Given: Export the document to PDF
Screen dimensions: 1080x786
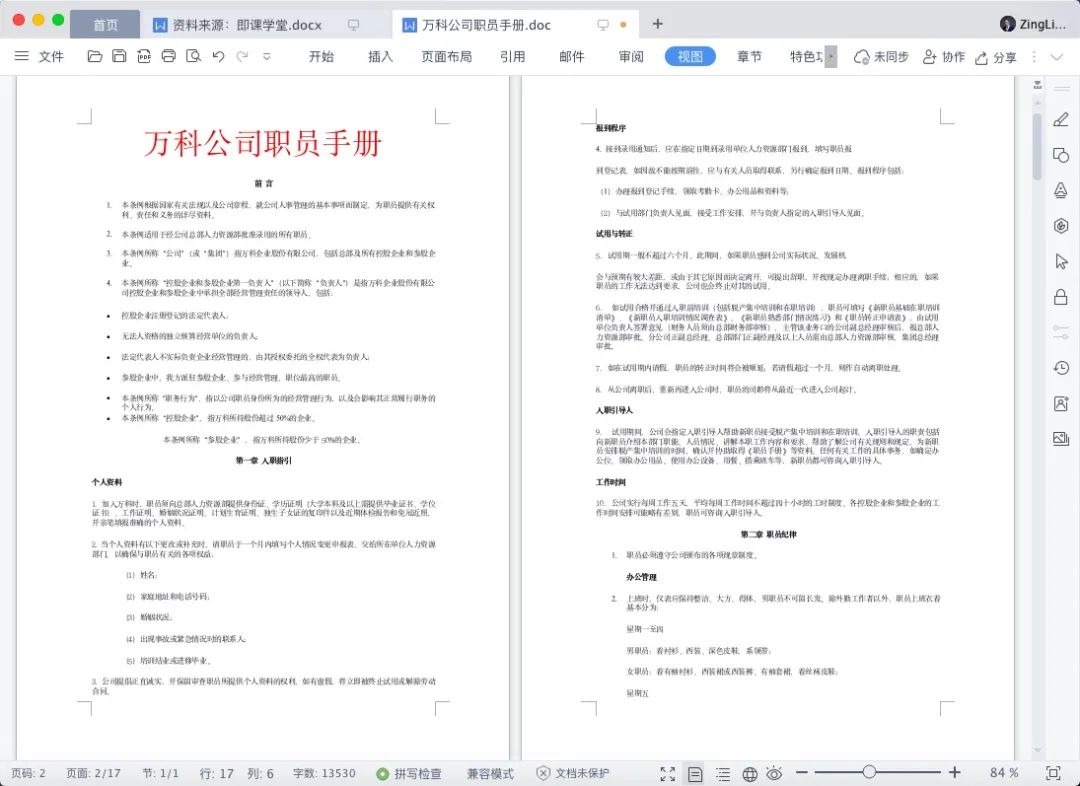Looking at the screenshot, I should coord(144,56).
